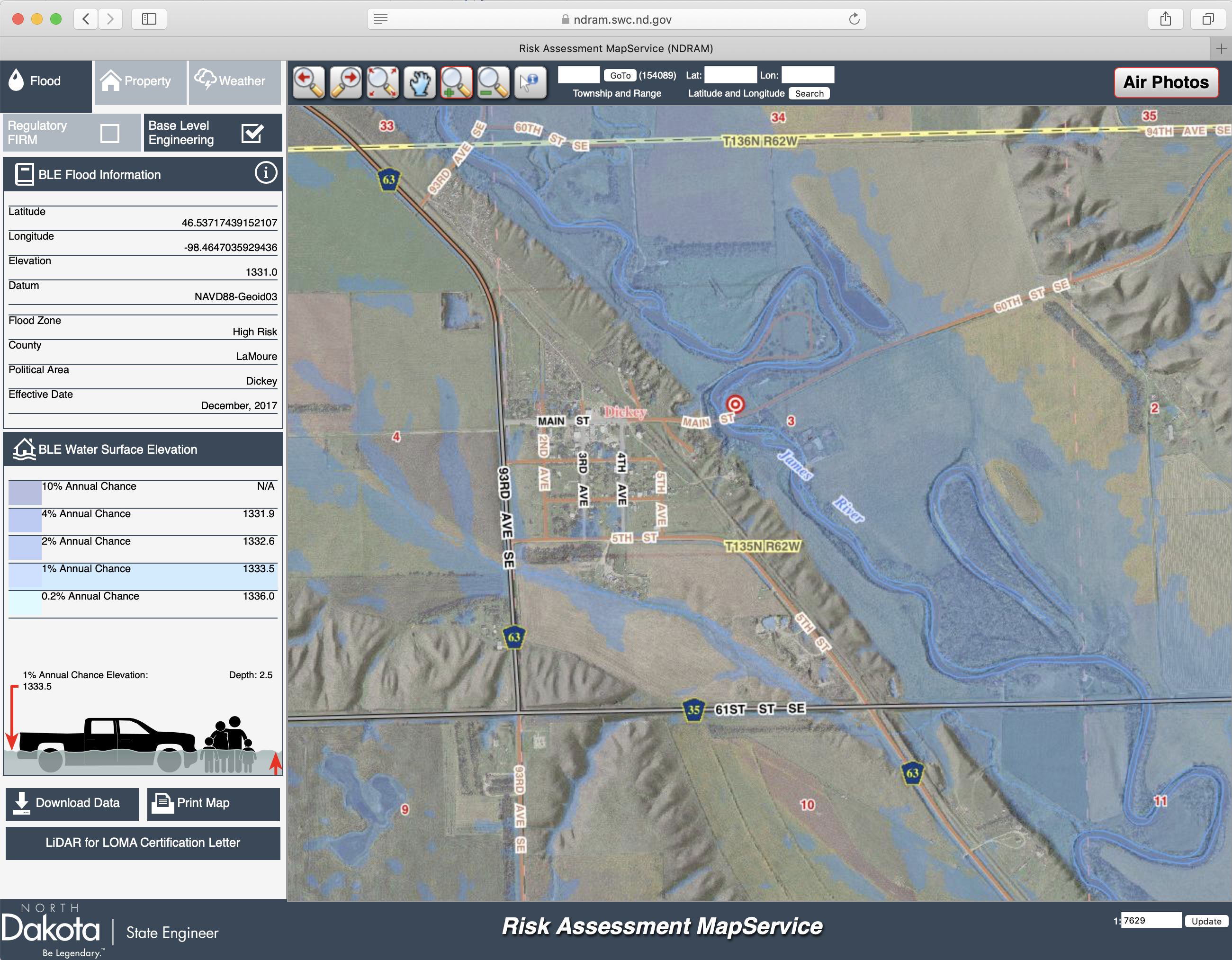Click the reader view icon in address bar
The width and height of the screenshot is (1232, 960).
pos(381,19)
